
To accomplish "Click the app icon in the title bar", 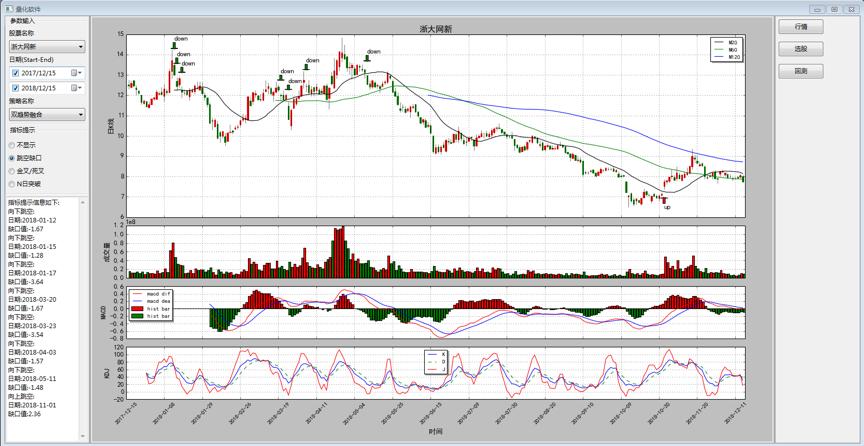I will (7, 8).
